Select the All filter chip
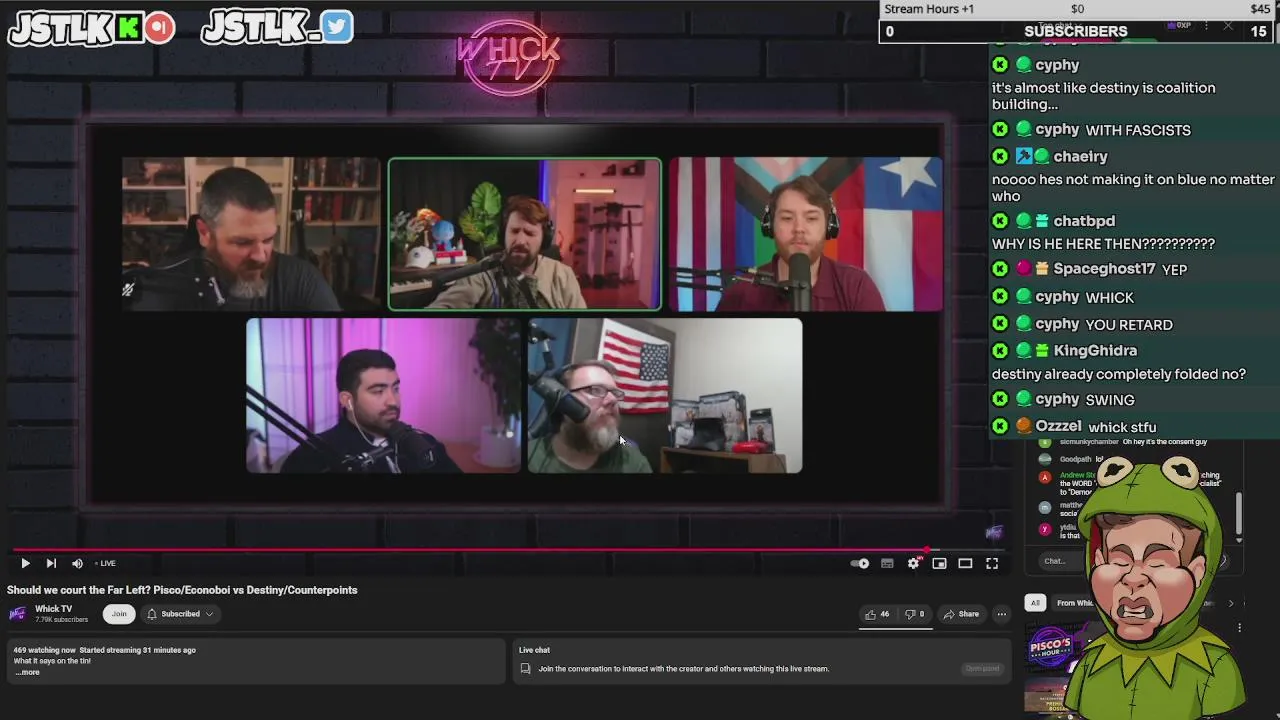This screenshot has width=1280, height=720. 1035,603
